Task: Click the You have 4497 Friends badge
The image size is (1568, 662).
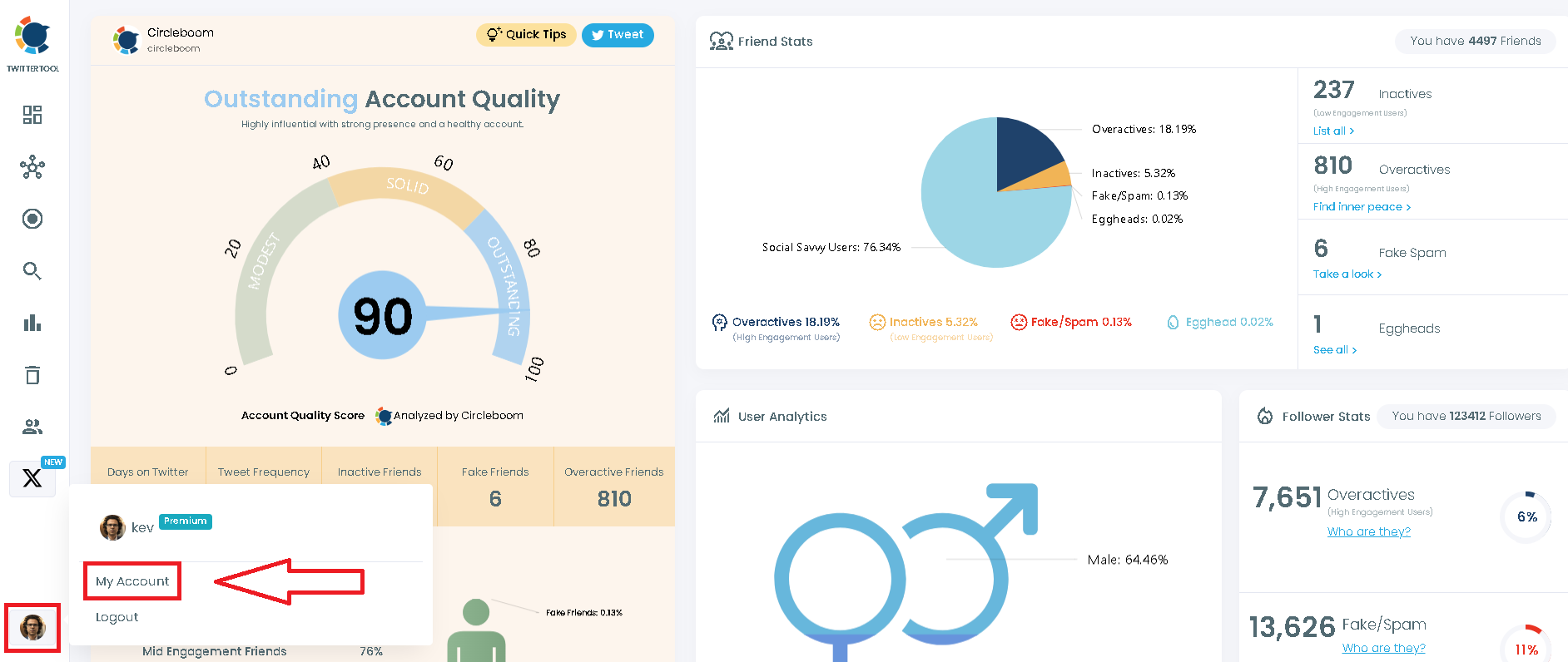Action: pyautogui.click(x=1476, y=41)
